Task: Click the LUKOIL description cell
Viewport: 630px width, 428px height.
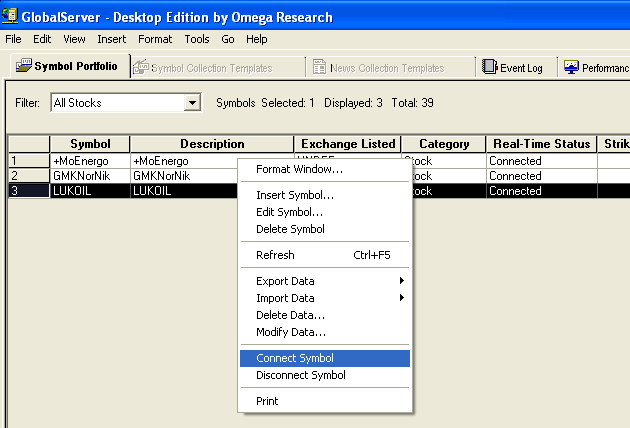Action: pos(184,190)
